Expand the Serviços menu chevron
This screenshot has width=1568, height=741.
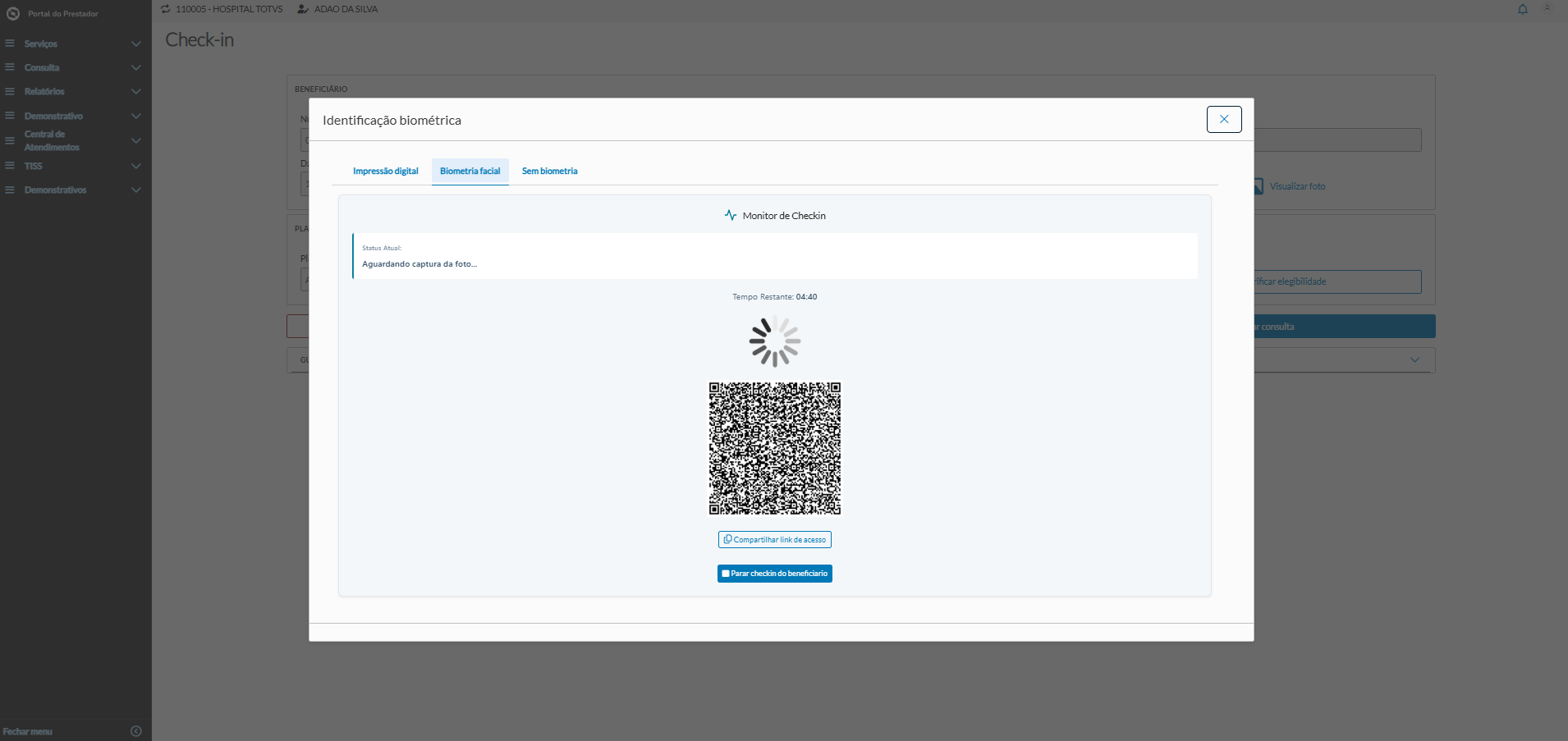tap(136, 43)
